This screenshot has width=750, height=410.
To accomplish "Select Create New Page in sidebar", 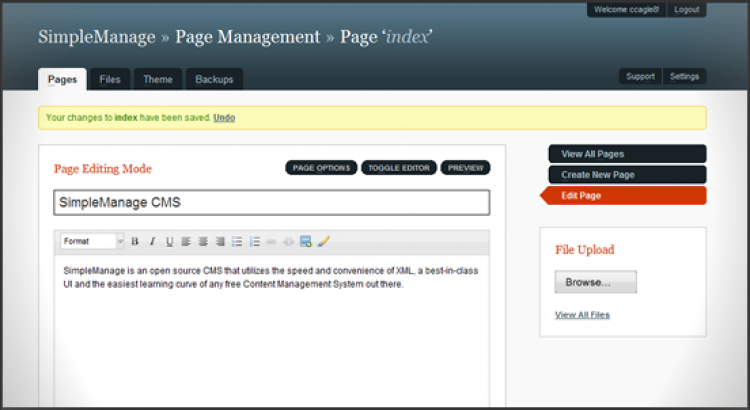I will coord(627,175).
